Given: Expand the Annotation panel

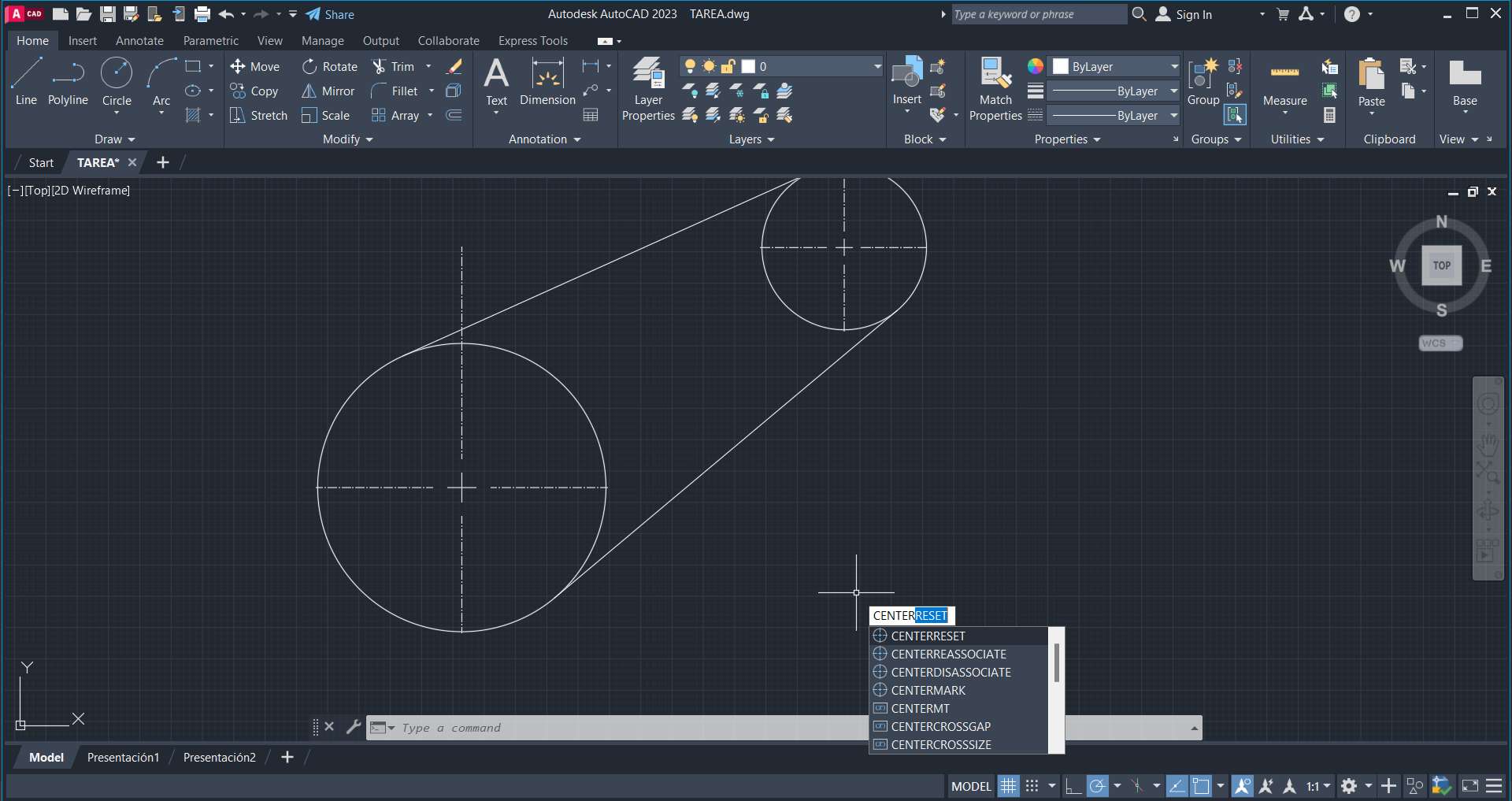Looking at the screenshot, I should coord(545,139).
